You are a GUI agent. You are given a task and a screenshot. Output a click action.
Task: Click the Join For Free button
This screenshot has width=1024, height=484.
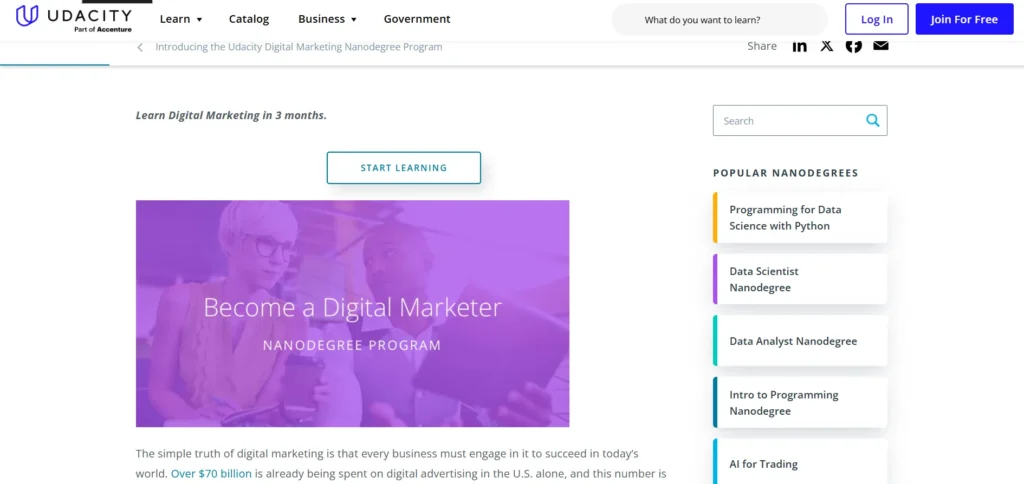[964, 19]
